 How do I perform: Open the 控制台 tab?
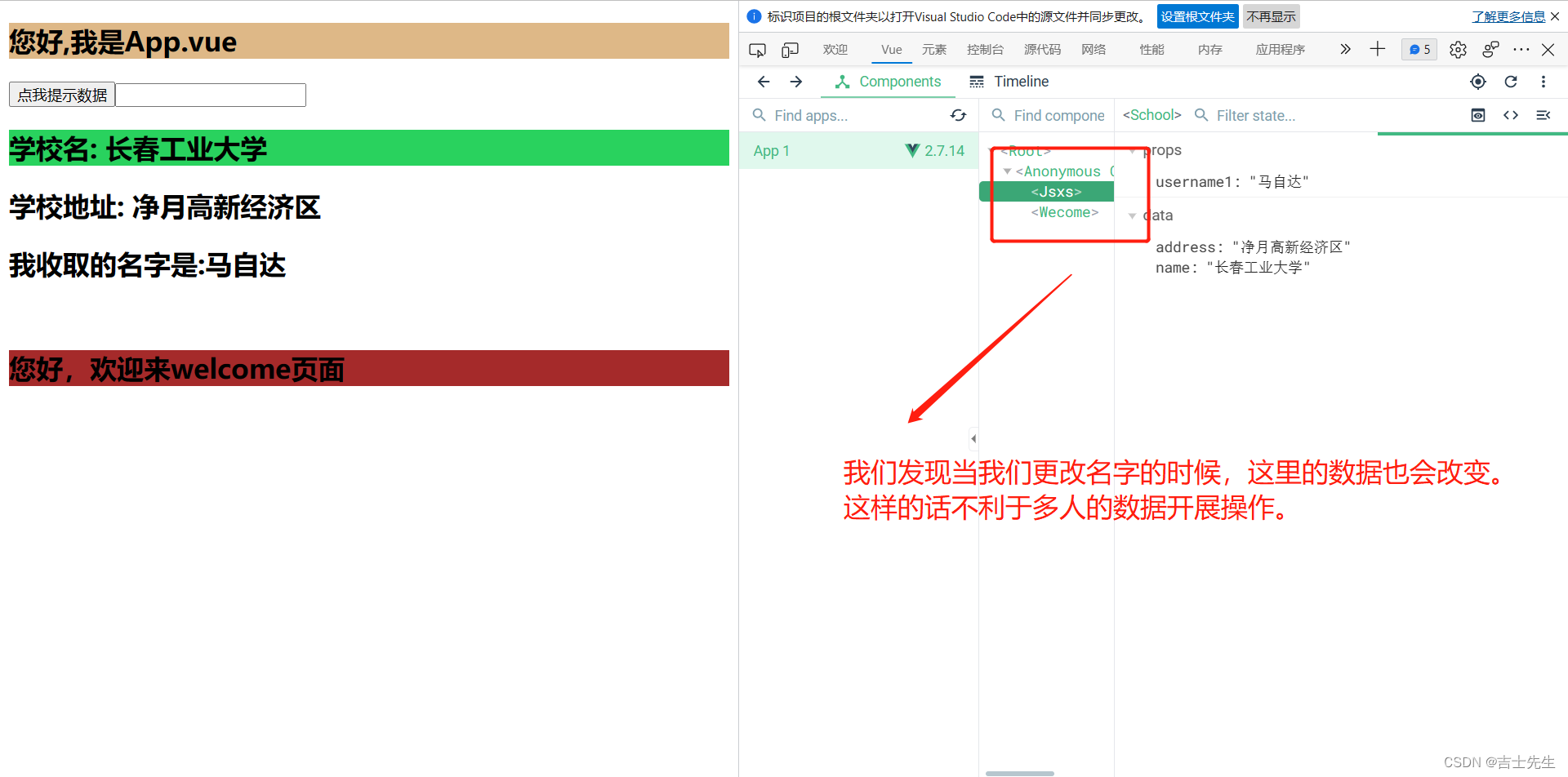tap(985, 50)
